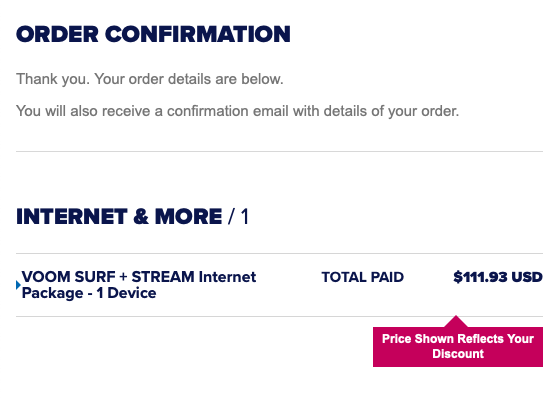Screen dimensions: 555x398
Task: Click the pointer arrow atop the discount badge
Action: click(456, 321)
